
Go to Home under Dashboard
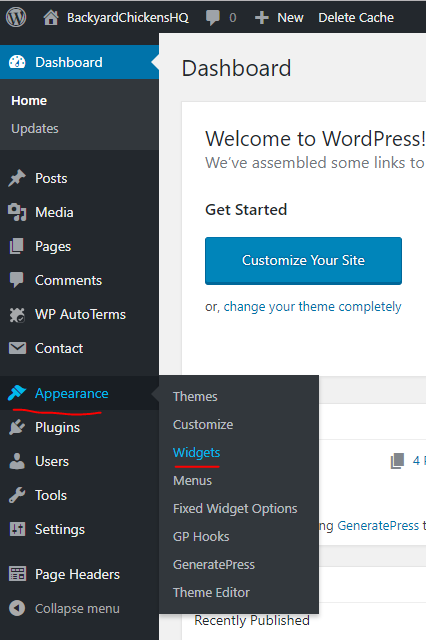(x=29, y=101)
